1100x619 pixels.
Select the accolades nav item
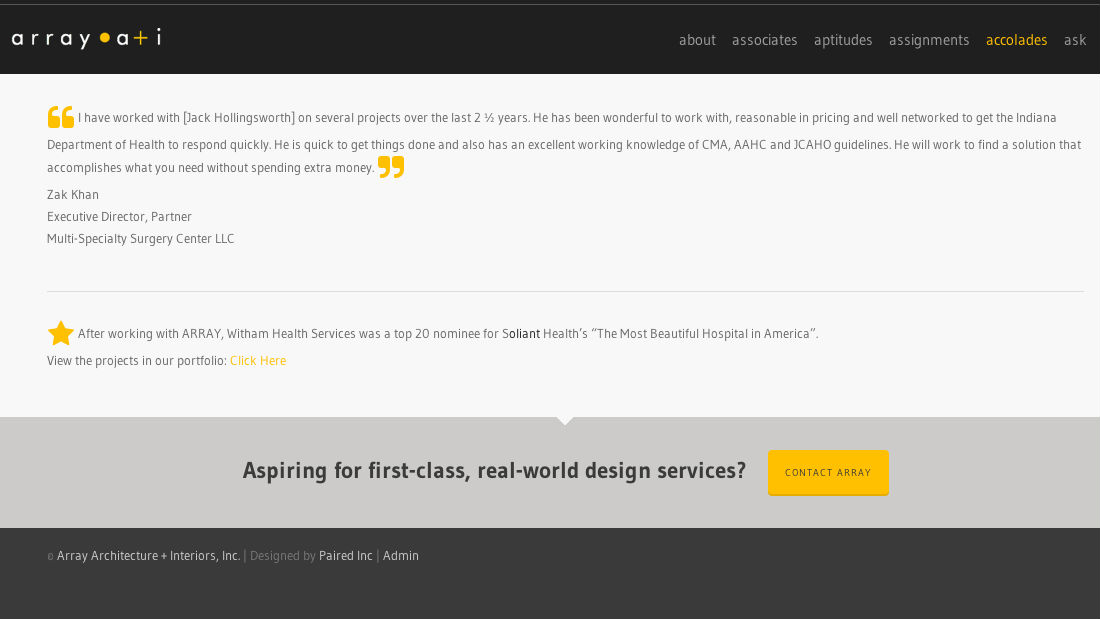click(1016, 40)
